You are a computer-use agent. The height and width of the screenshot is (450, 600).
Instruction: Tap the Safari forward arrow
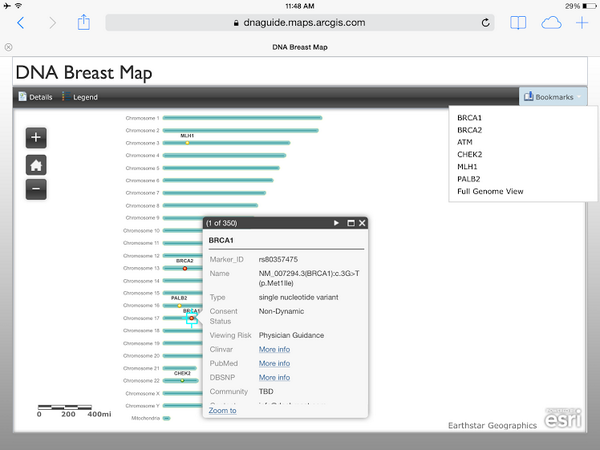(52, 23)
